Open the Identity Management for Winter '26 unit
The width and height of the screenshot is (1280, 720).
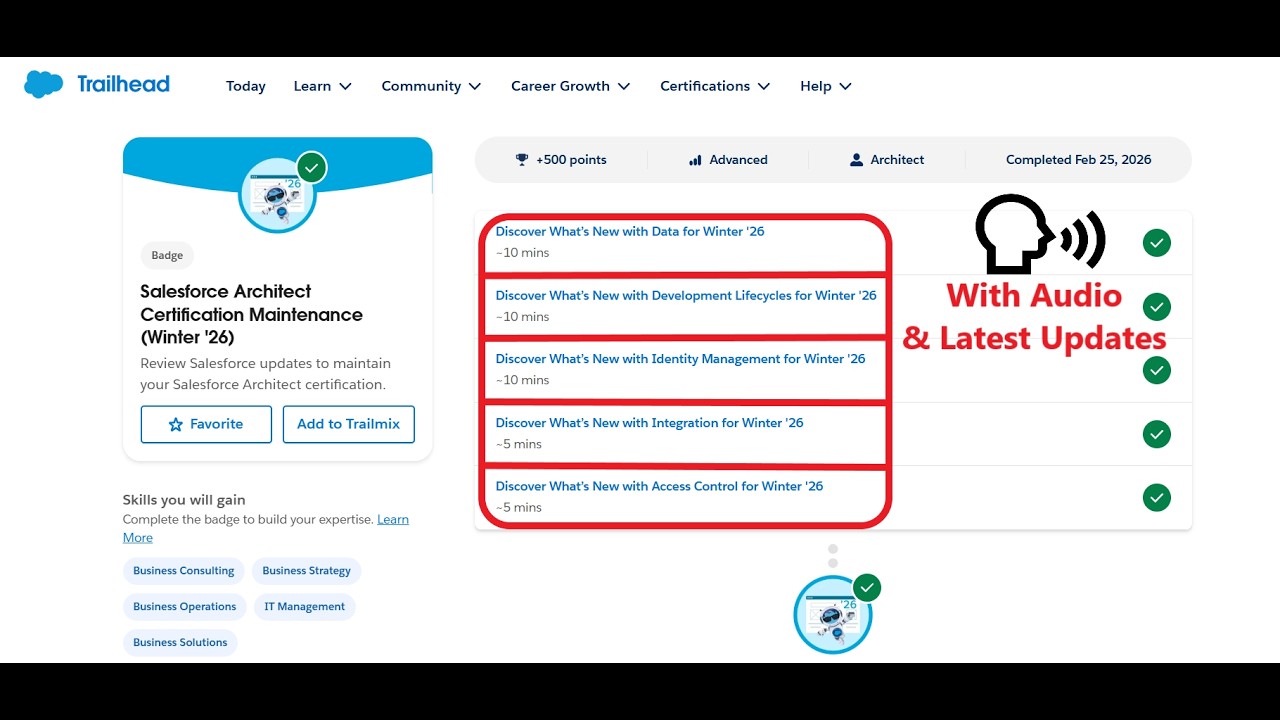tap(681, 358)
